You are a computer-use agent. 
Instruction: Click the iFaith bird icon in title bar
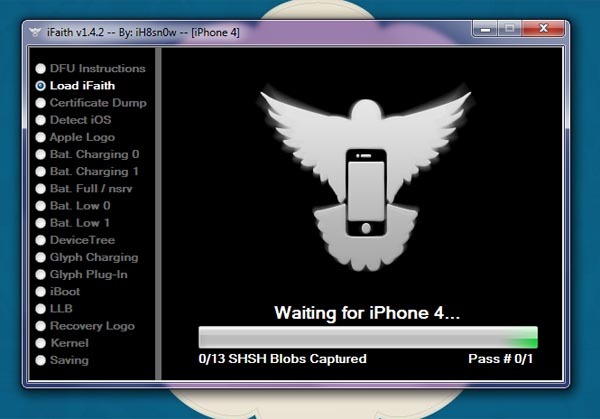point(35,33)
